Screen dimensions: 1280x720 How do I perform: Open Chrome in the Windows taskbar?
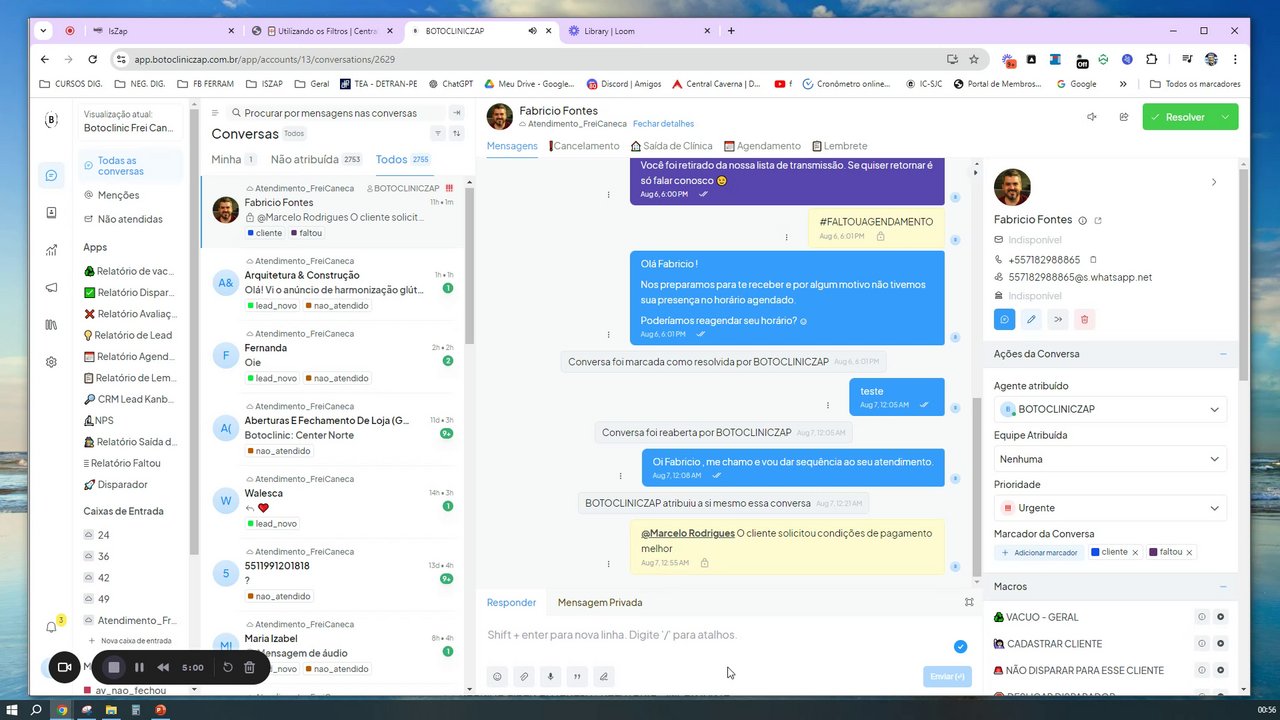pyautogui.click(x=62, y=710)
